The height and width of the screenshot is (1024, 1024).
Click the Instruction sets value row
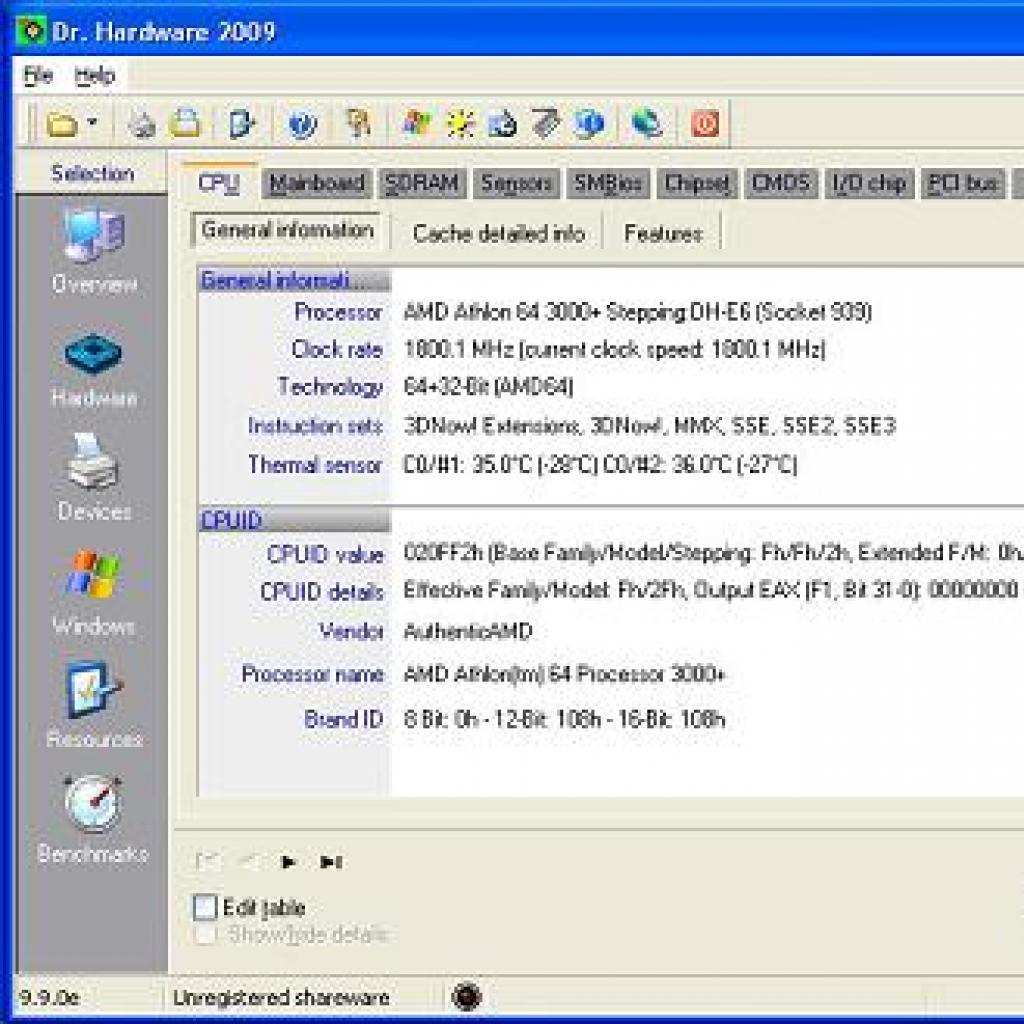tap(649, 426)
